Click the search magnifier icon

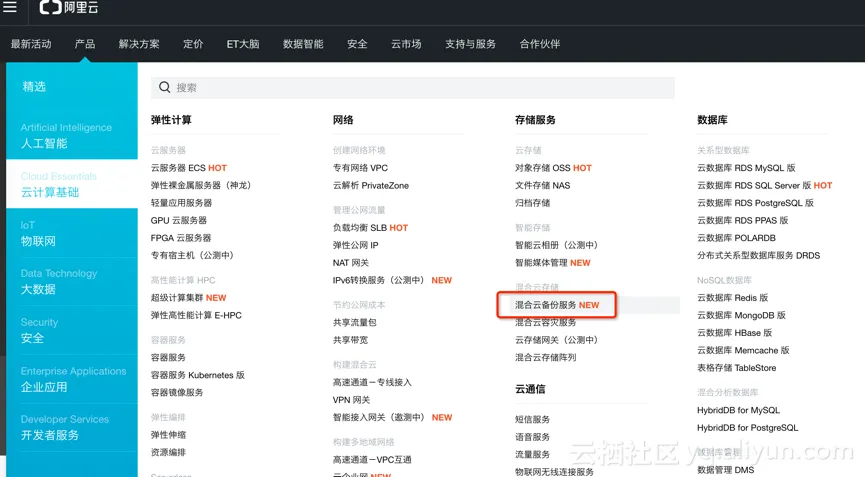tap(164, 87)
